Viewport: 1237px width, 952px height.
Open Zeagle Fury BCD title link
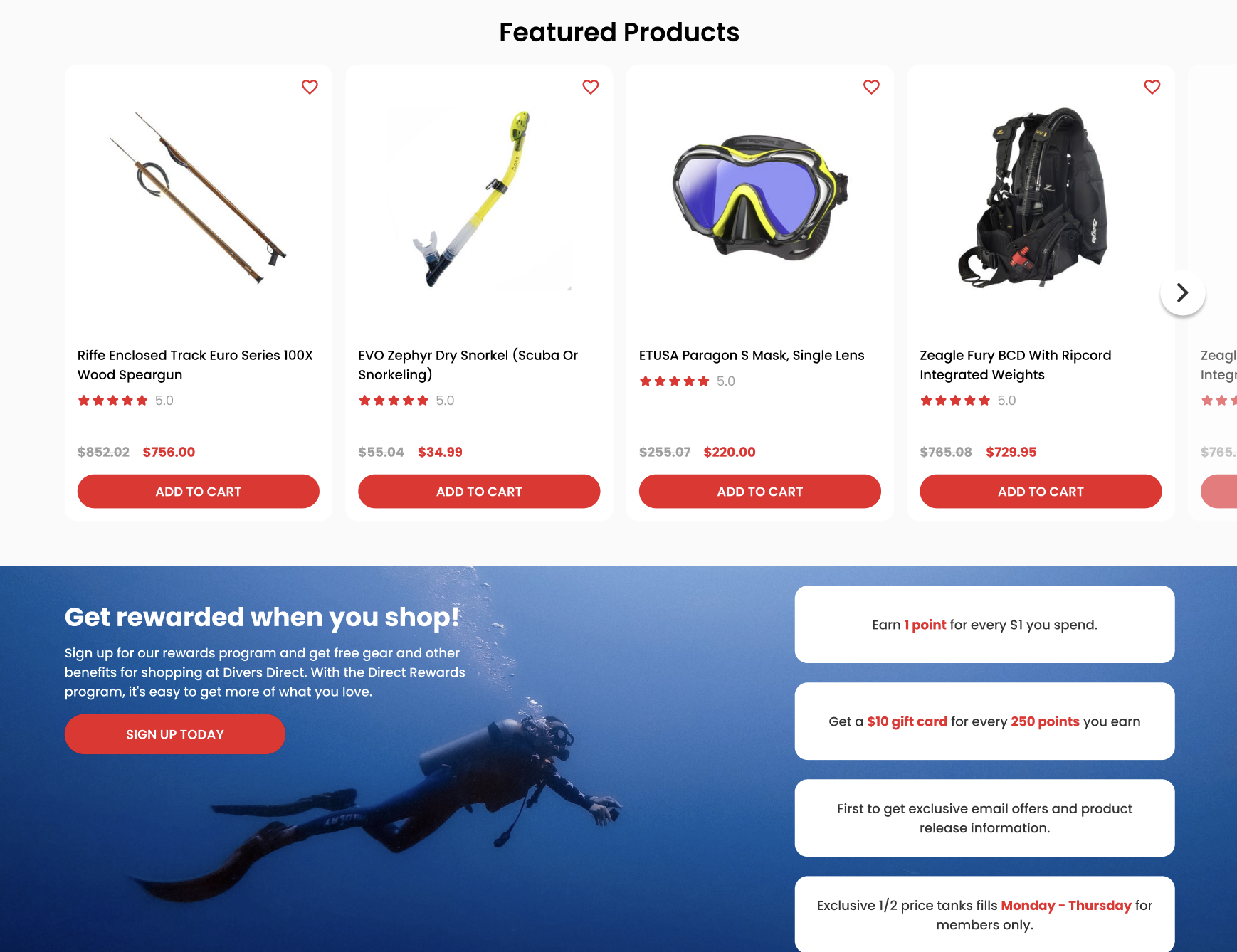coord(1016,365)
